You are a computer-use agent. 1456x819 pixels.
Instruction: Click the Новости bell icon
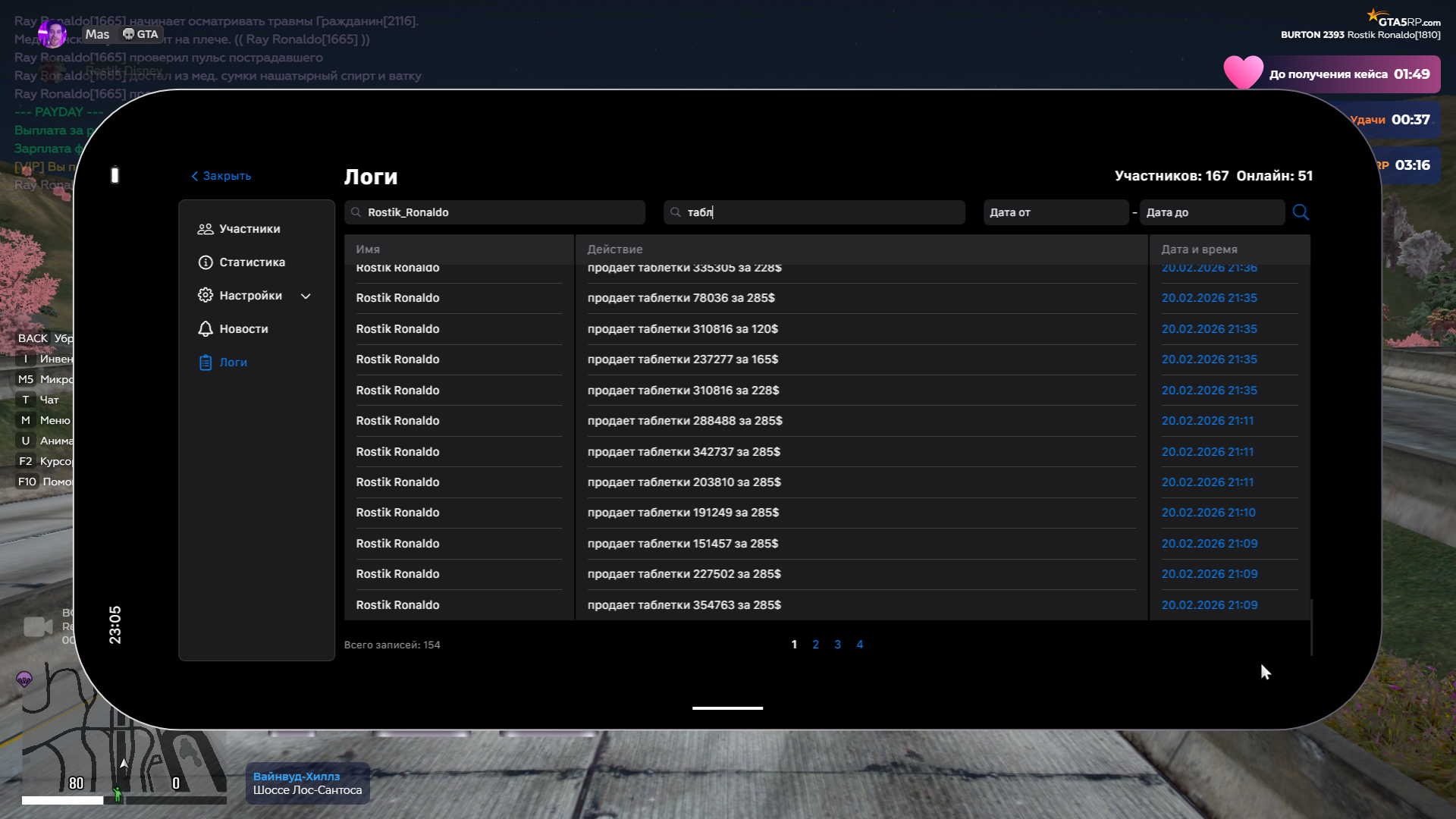tap(205, 329)
